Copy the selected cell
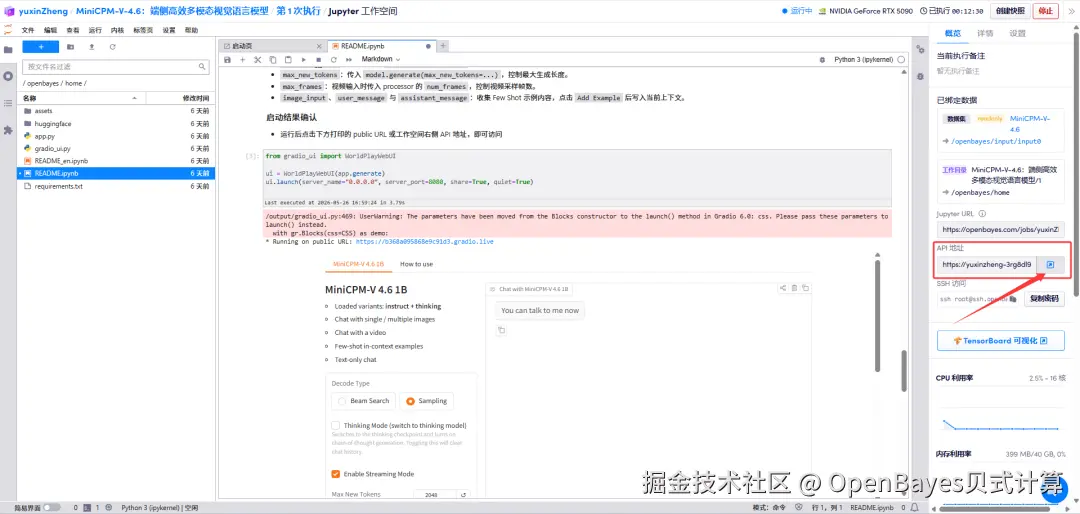Viewport: 1080px width, 514px height. [273, 60]
